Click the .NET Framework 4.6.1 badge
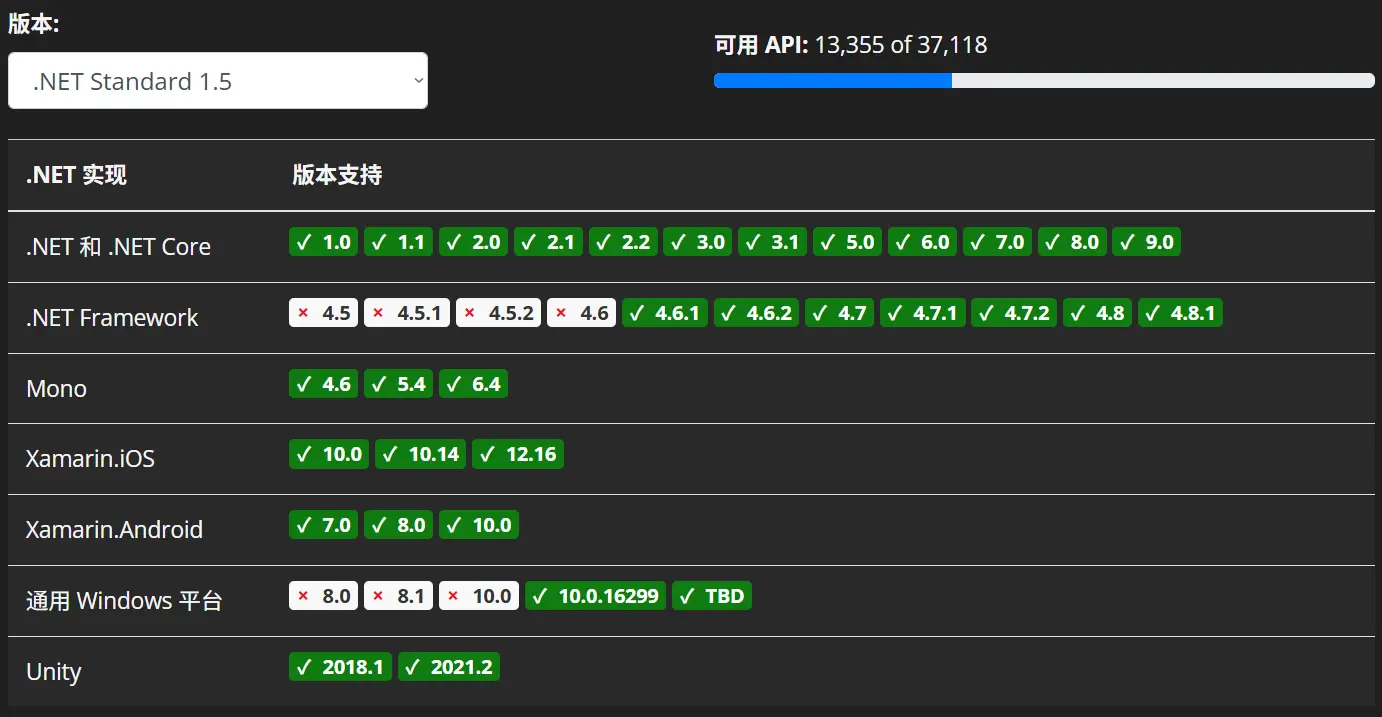Image resolution: width=1382 pixels, height=717 pixels. pos(665,313)
